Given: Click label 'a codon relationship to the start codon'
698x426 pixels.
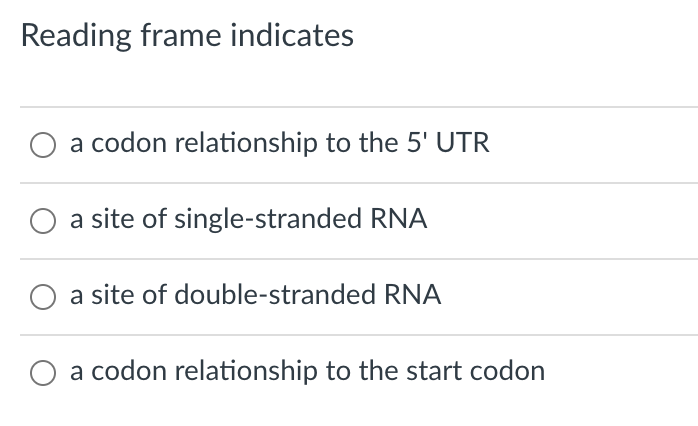Looking at the screenshot, I should click(x=308, y=371).
